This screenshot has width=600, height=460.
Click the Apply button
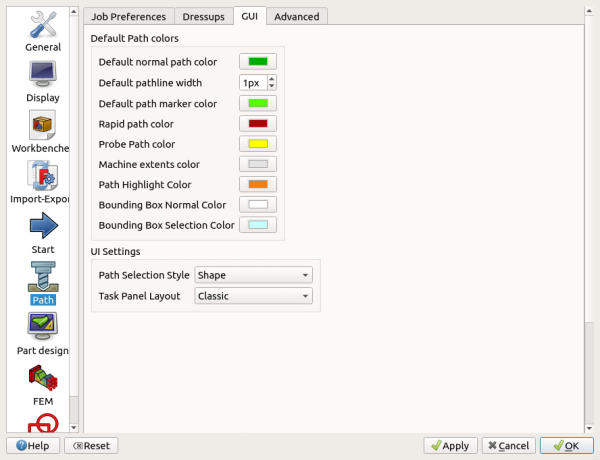pyautogui.click(x=450, y=445)
